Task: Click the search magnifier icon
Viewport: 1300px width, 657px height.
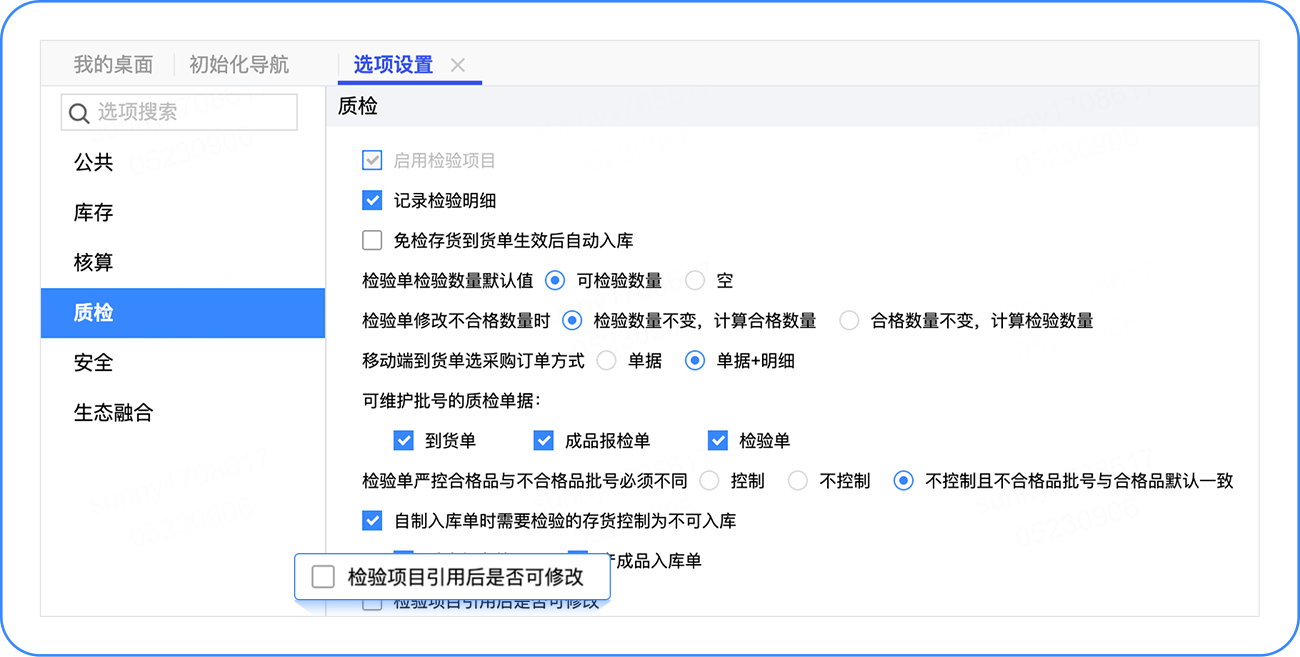Action: (79, 113)
